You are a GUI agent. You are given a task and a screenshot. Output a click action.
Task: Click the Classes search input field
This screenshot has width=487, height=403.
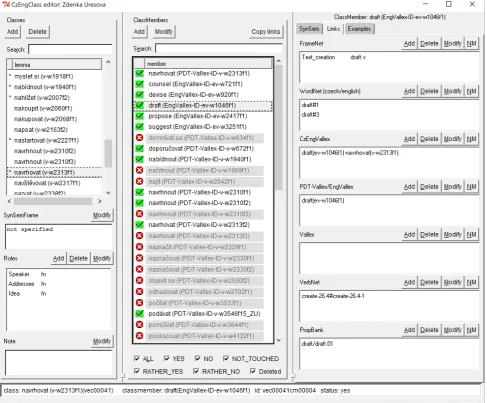tap(70, 49)
